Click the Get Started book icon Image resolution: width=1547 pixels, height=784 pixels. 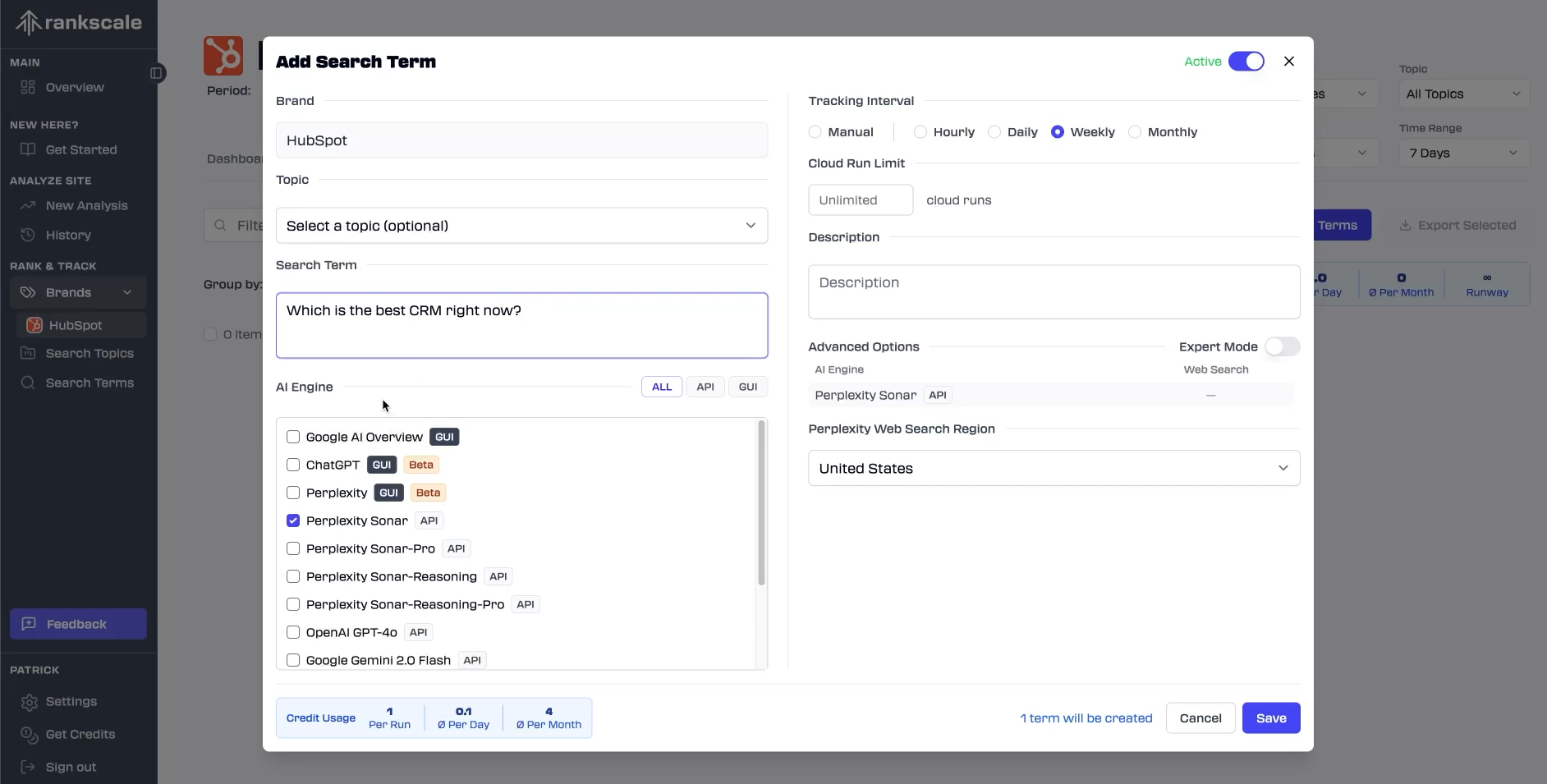coord(28,149)
